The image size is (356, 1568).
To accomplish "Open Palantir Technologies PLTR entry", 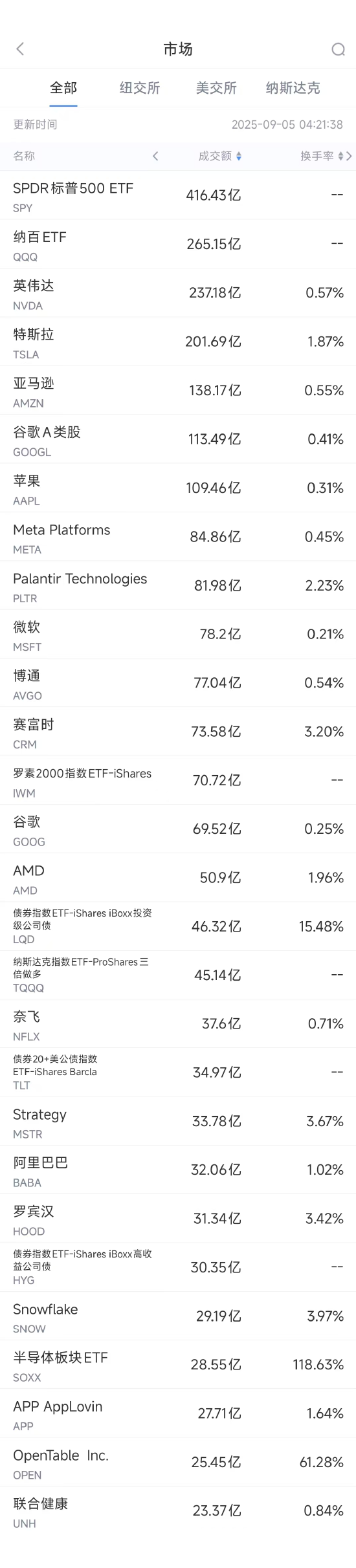I will click(178, 585).
